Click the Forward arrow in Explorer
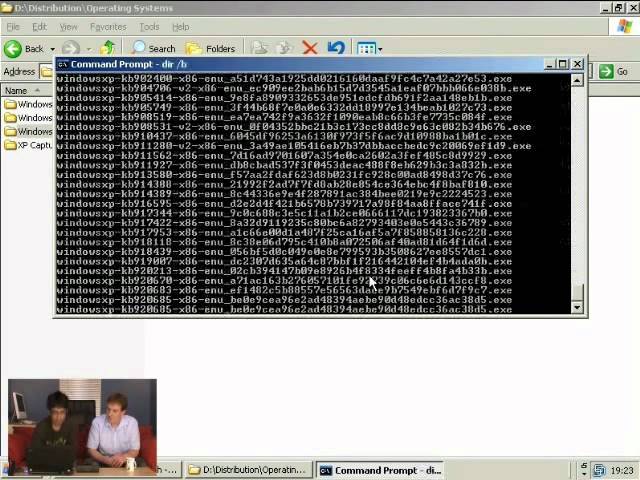The height and width of the screenshot is (480, 640). pyautogui.click(x=71, y=49)
